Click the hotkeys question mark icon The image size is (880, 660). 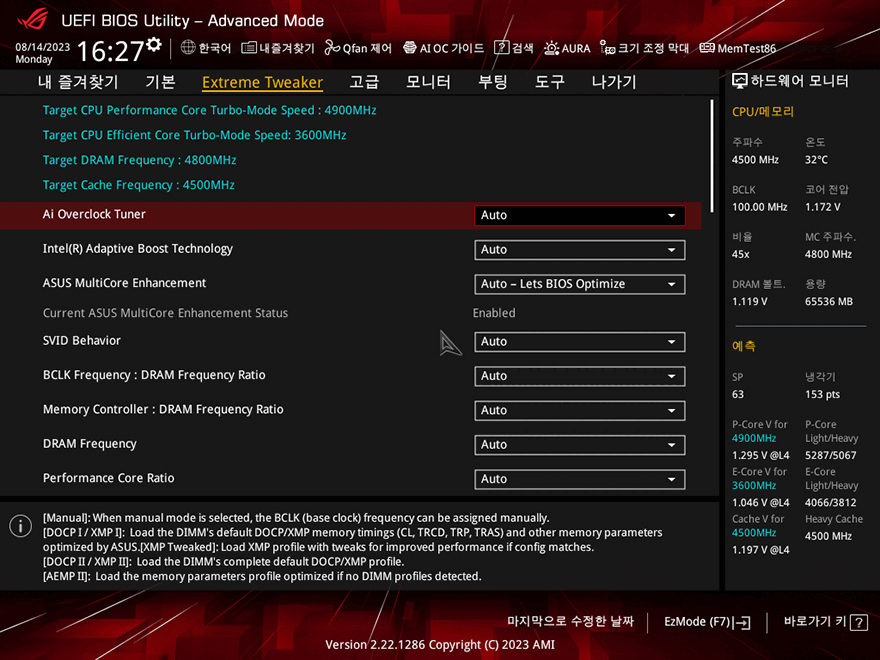click(x=858, y=622)
